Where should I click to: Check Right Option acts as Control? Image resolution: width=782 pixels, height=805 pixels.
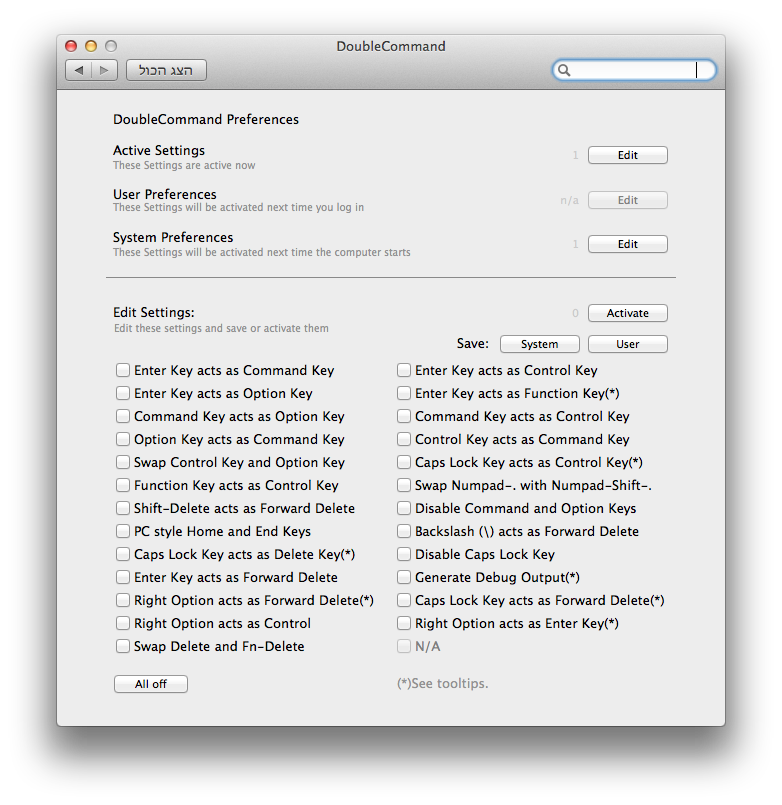click(x=123, y=623)
